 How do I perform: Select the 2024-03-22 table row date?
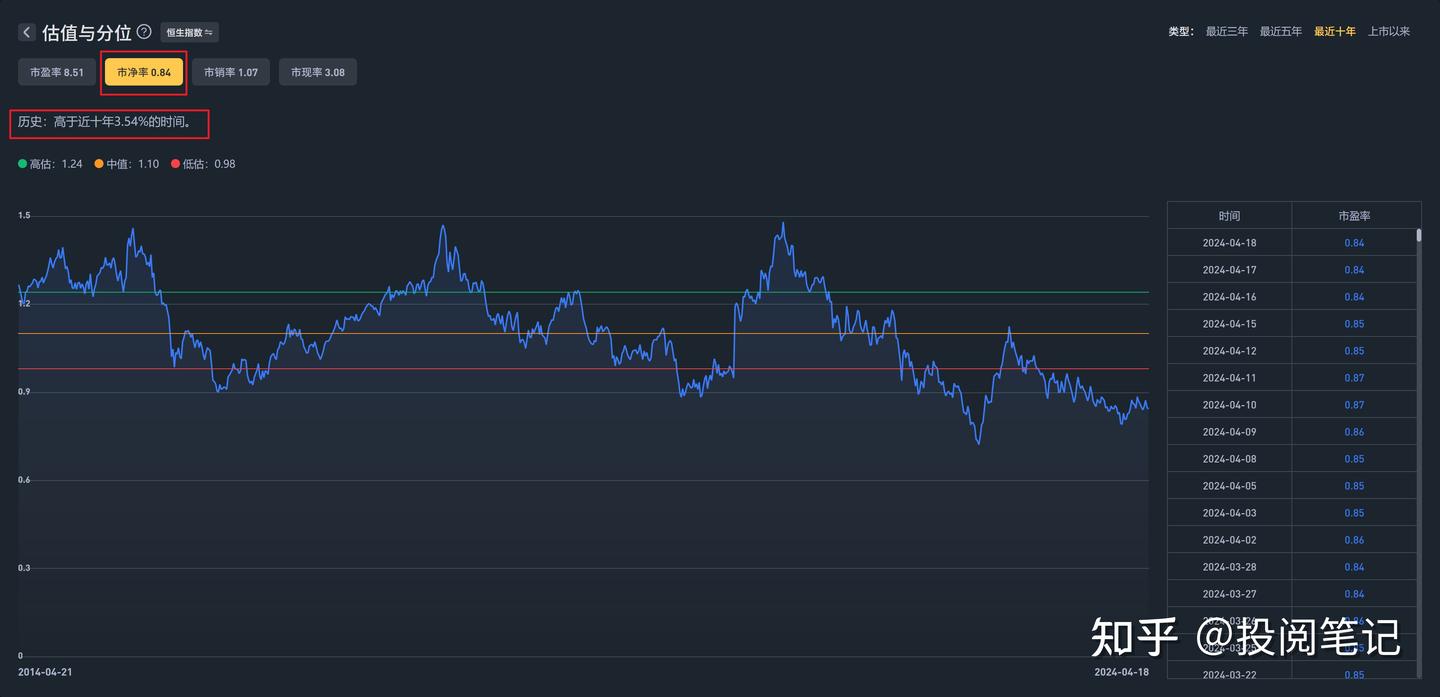[x=1229, y=675]
